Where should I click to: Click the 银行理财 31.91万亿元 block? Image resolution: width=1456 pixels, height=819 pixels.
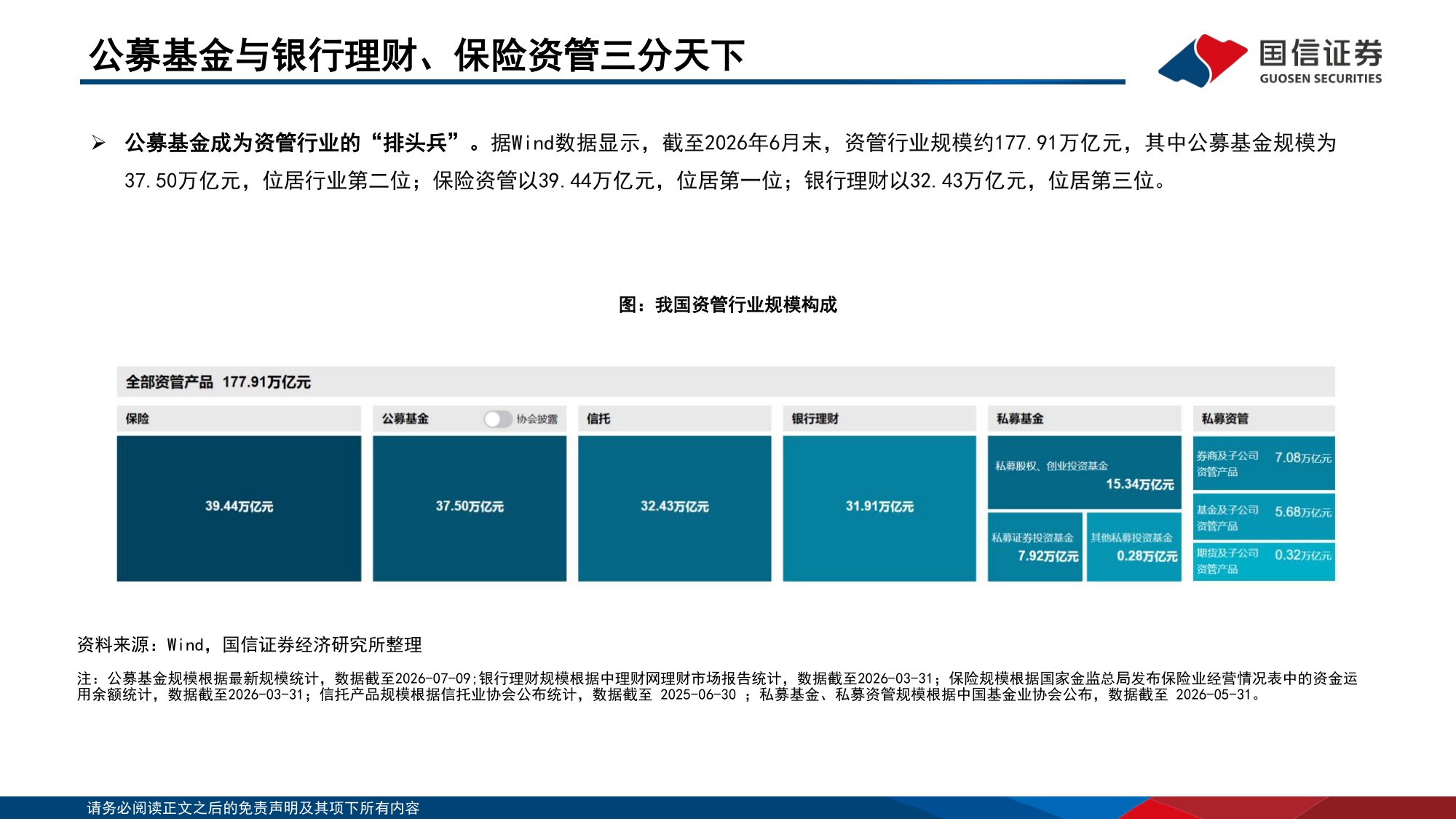click(x=879, y=508)
